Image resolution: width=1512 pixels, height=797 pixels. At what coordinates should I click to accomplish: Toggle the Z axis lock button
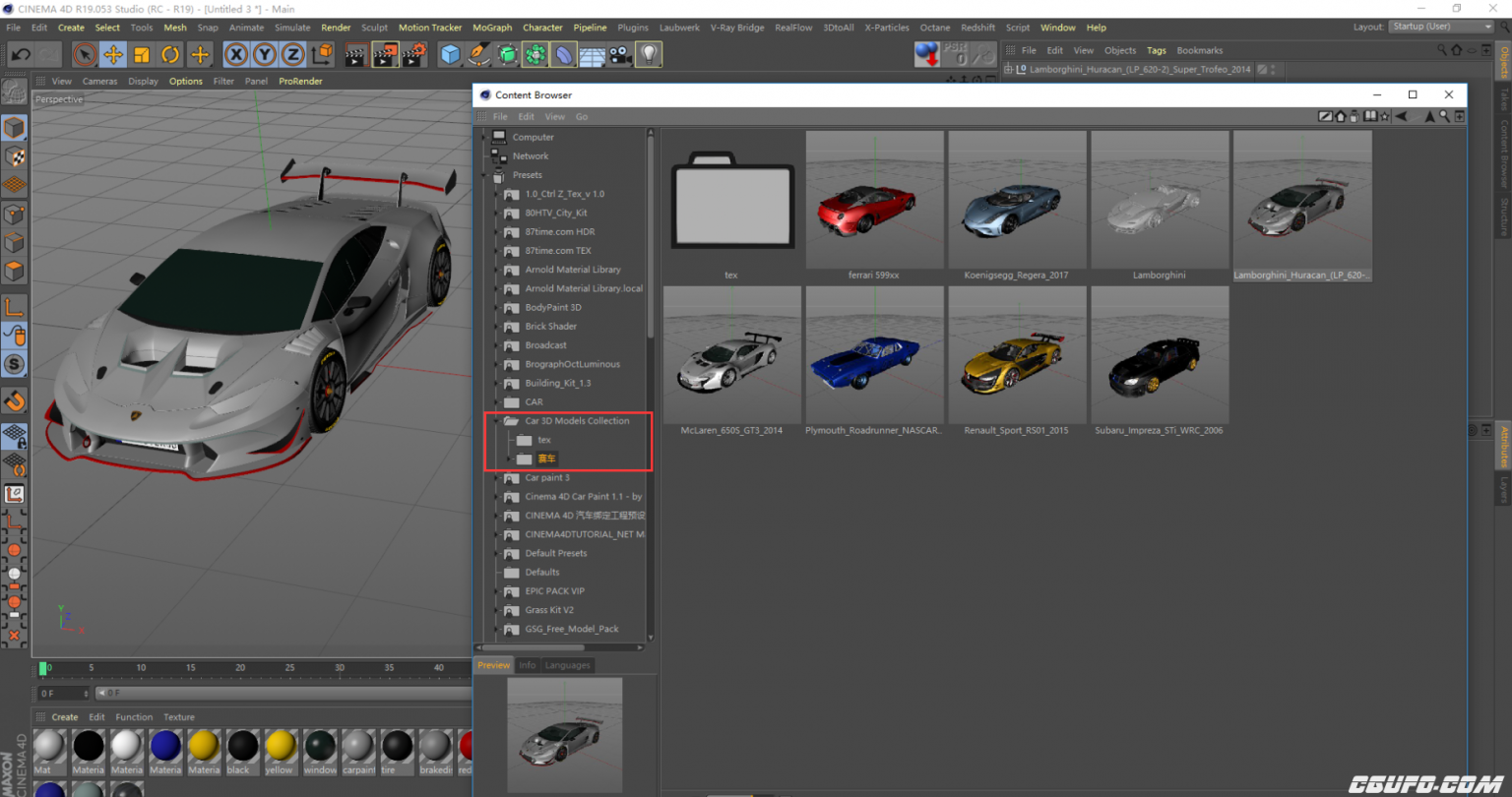click(x=292, y=55)
